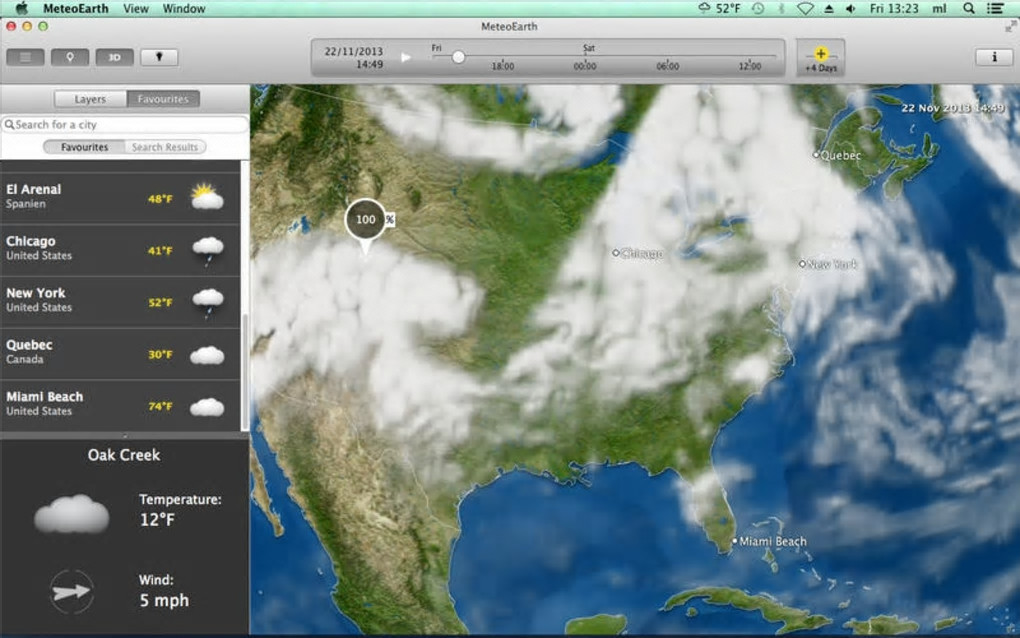Open the MeteoEarth app menu
The height and width of the screenshot is (638, 1020).
(75, 8)
